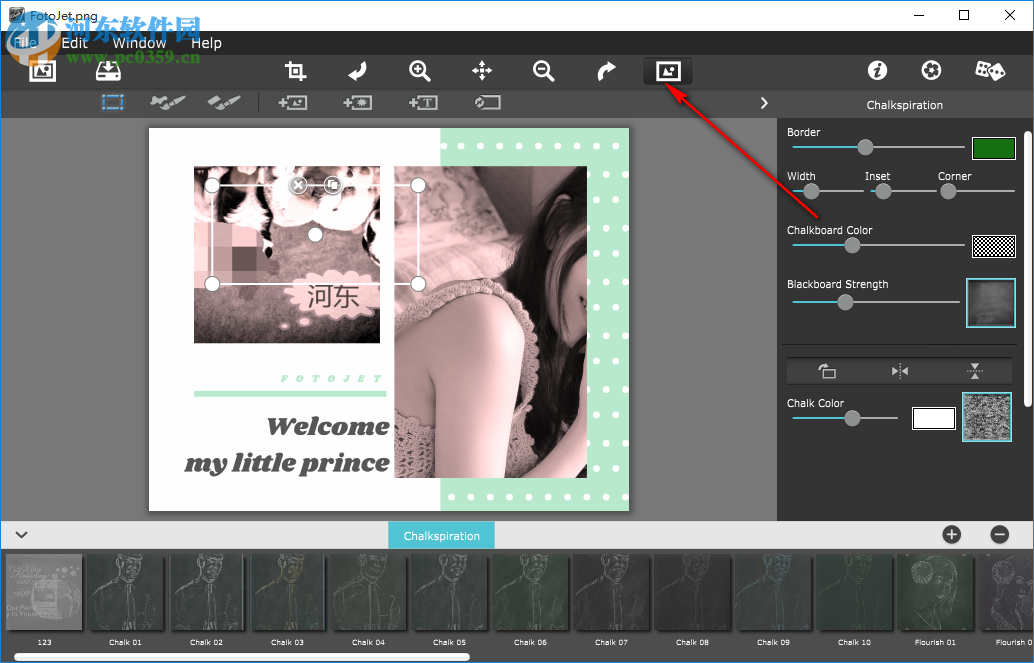
Task: Click the round icon beside info
Action: (931, 70)
